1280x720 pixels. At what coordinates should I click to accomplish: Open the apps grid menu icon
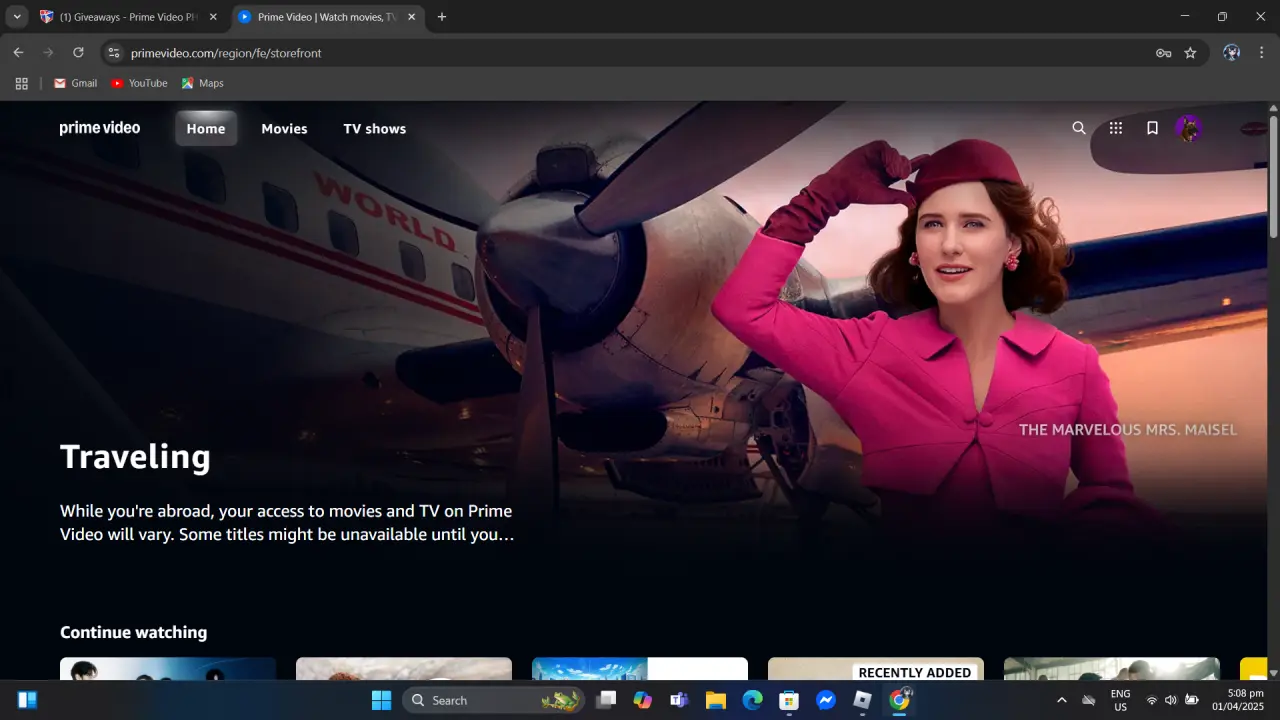pos(1116,128)
